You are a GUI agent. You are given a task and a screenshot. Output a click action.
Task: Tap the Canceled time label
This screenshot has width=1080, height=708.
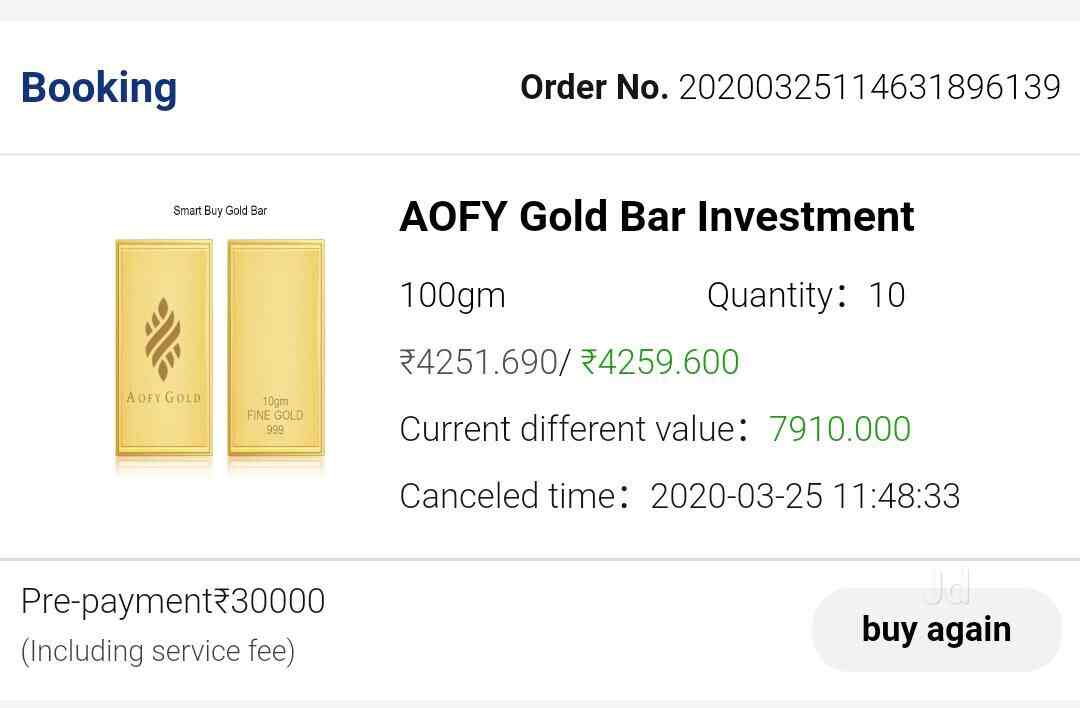click(x=510, y=496)
